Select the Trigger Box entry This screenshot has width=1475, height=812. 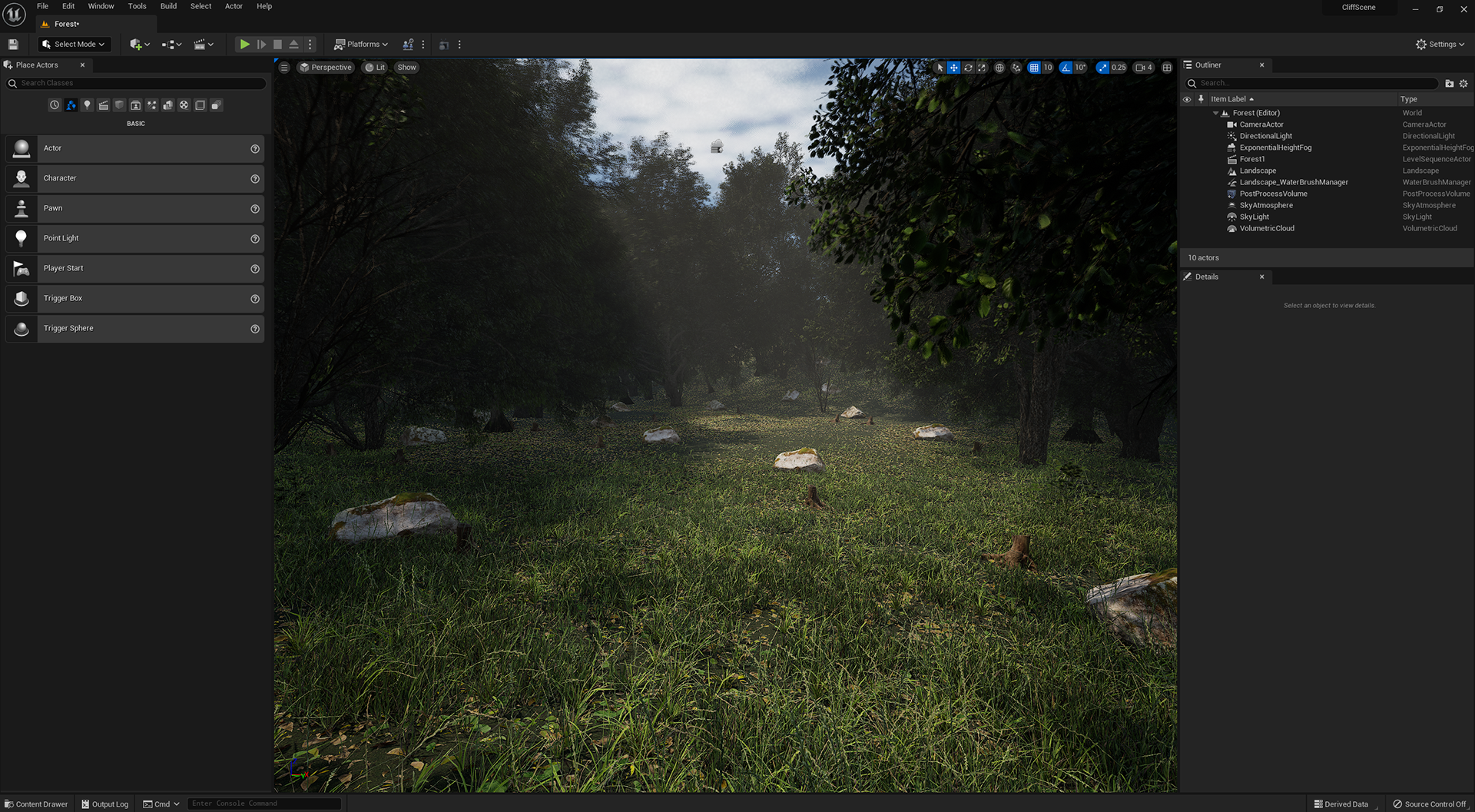[135, 298]
